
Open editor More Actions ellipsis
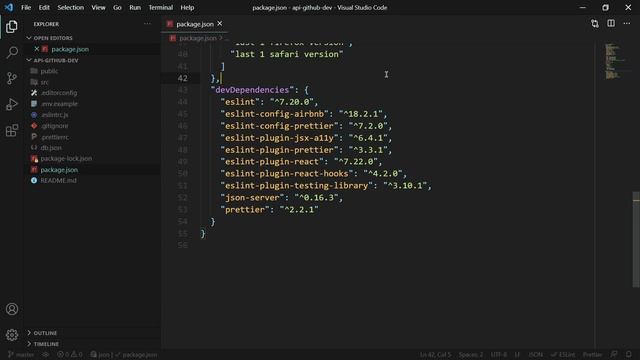(x=627, y=24)
